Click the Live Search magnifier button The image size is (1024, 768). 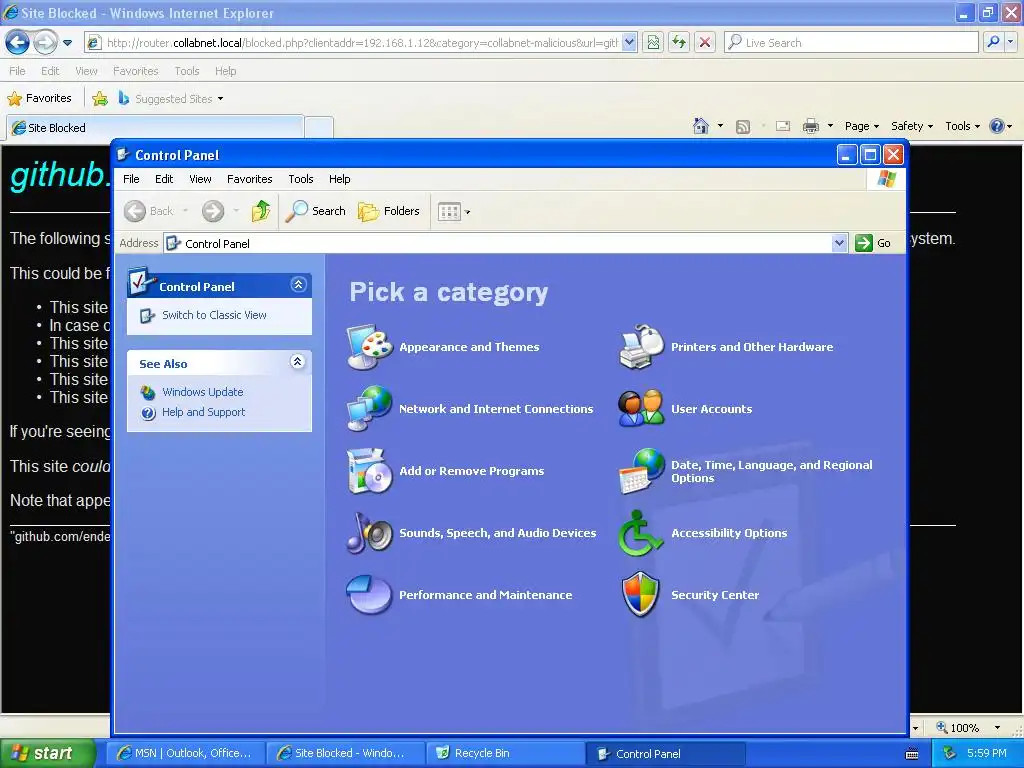(x=993, y=42)
